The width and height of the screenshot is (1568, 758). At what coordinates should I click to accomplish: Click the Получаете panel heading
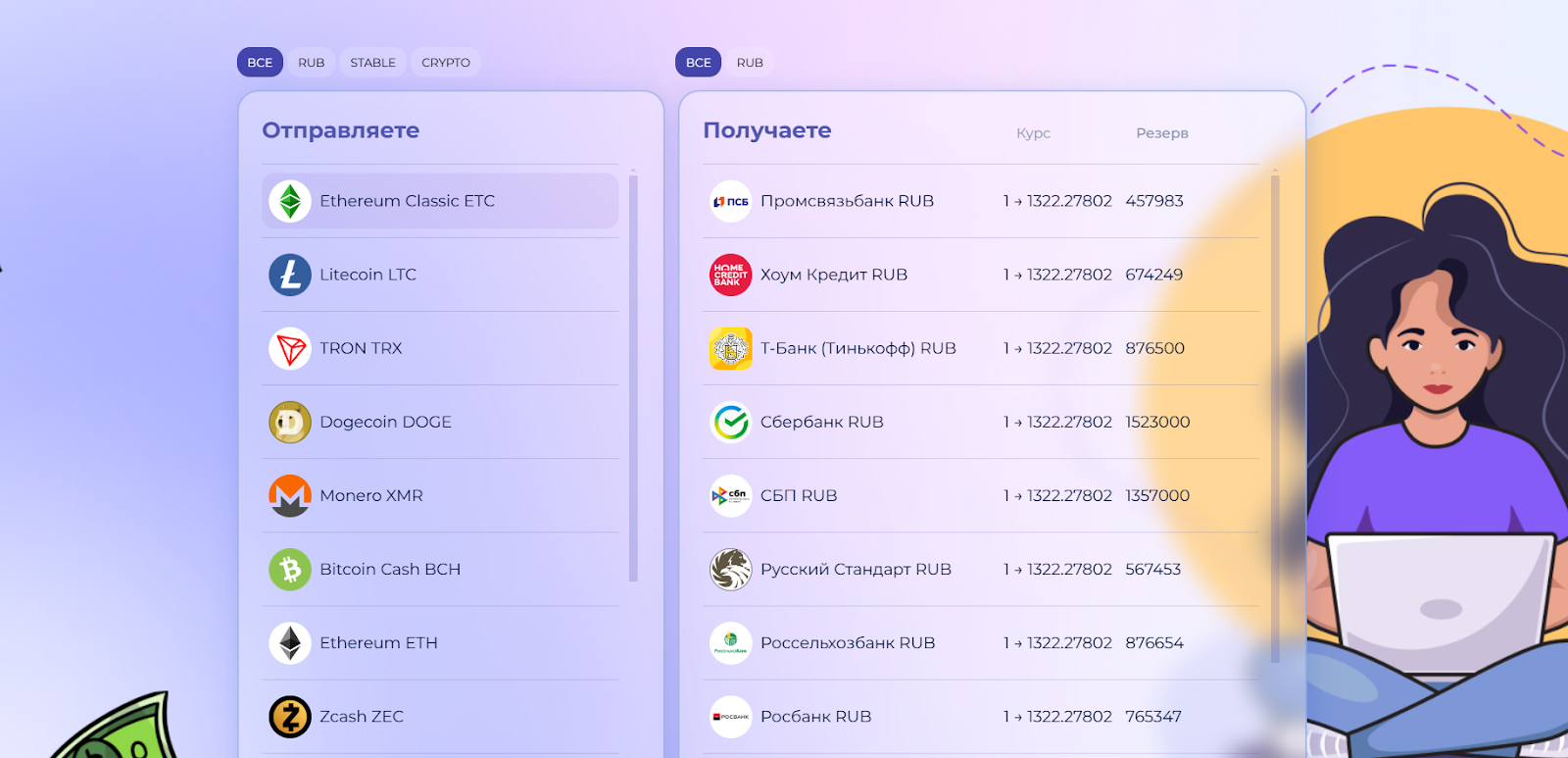(x=767, y=130)
